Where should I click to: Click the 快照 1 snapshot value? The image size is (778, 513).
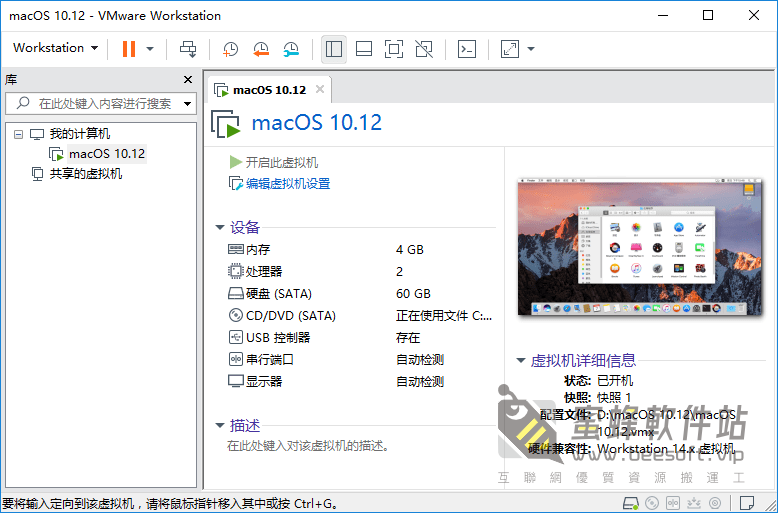click(614, 397)
